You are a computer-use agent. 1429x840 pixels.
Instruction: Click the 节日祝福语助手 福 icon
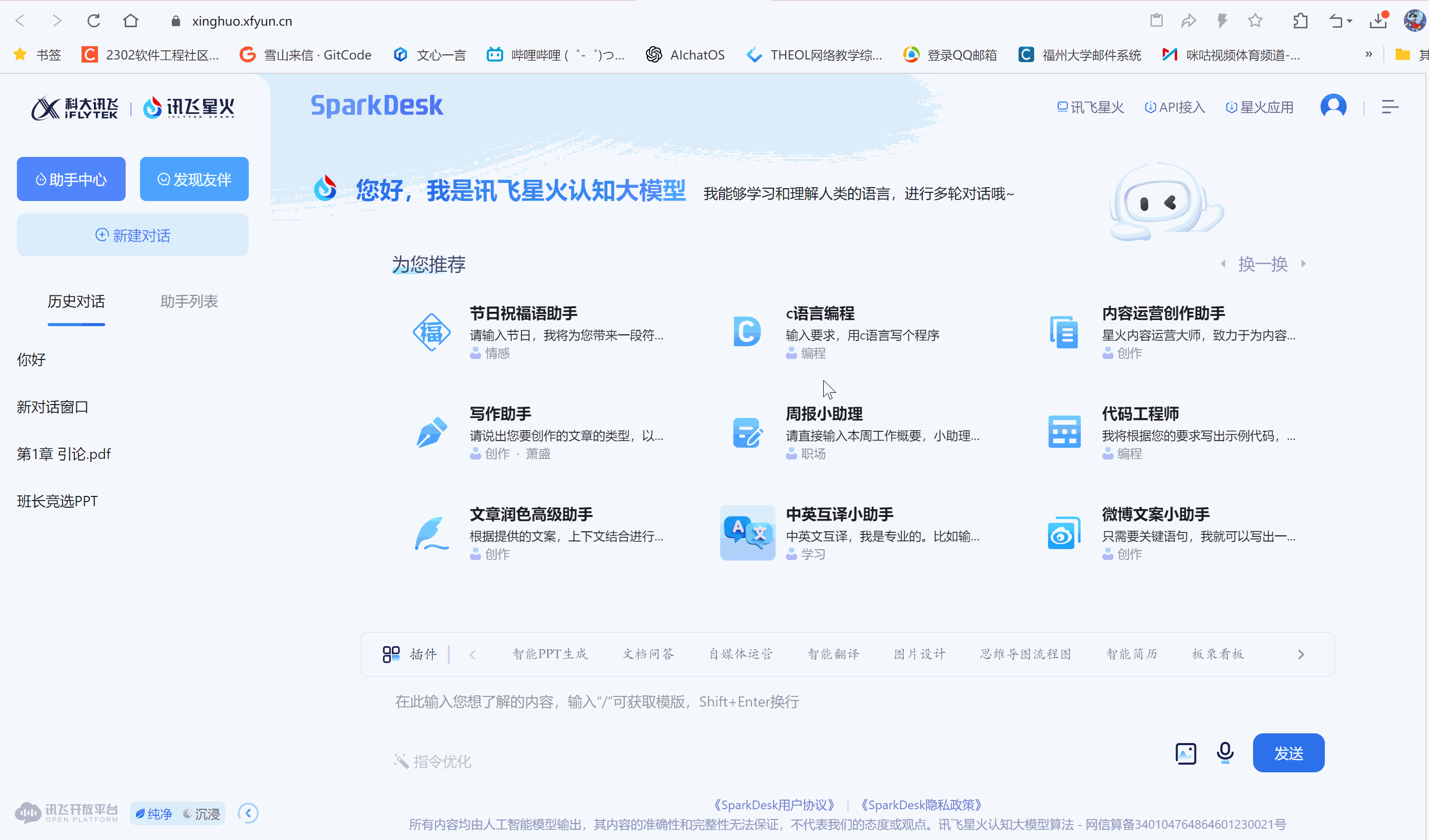coord(431,332)
